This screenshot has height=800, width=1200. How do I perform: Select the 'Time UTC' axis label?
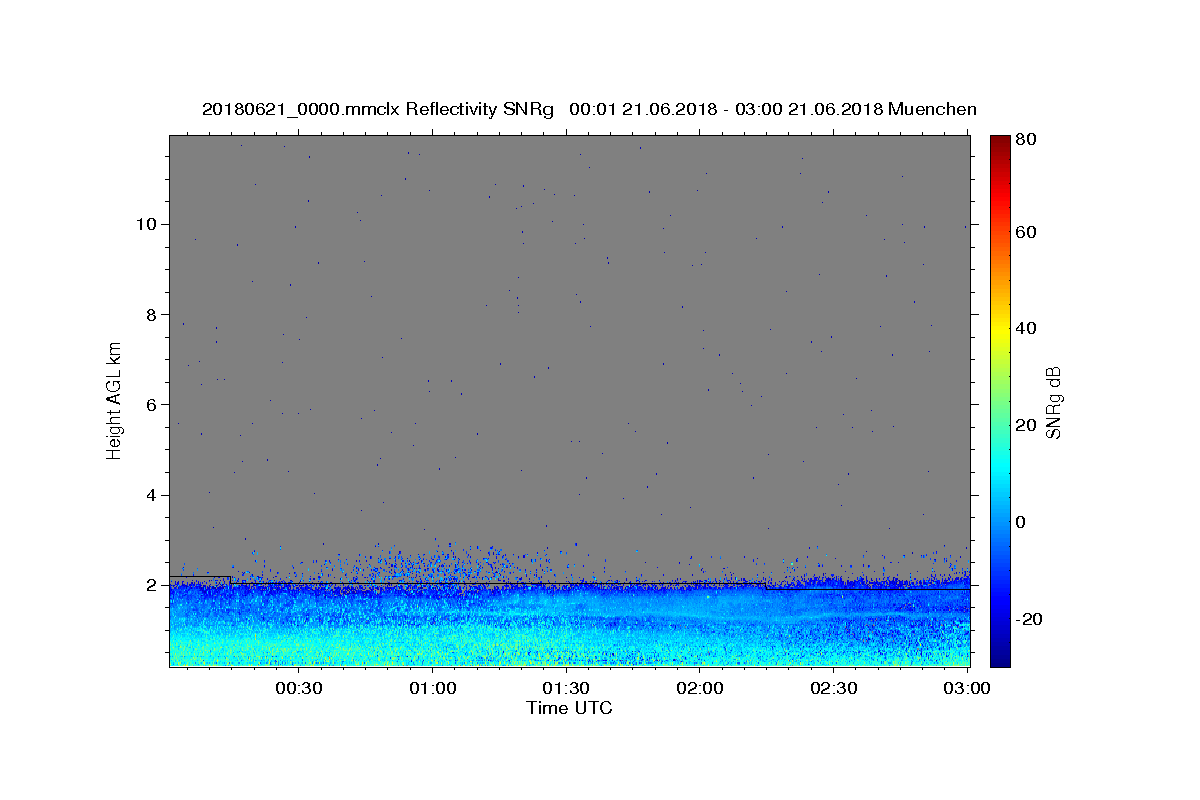[569, 708]
